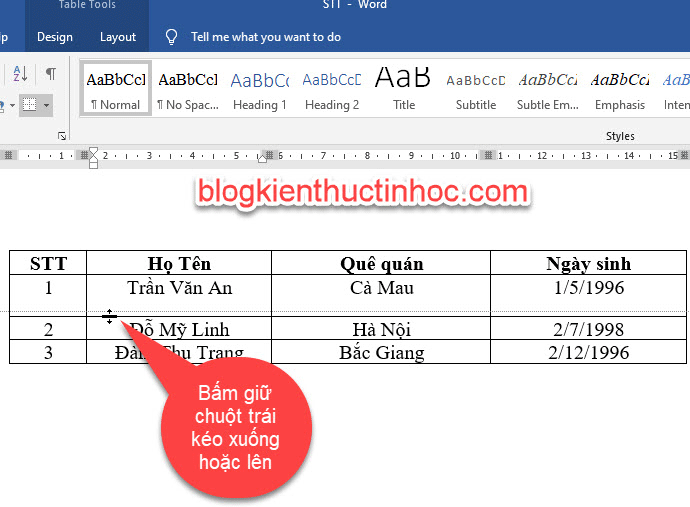Apply the Subtle Emphasis style
Viewport: 690px width, 507px height.
[547, 89]
